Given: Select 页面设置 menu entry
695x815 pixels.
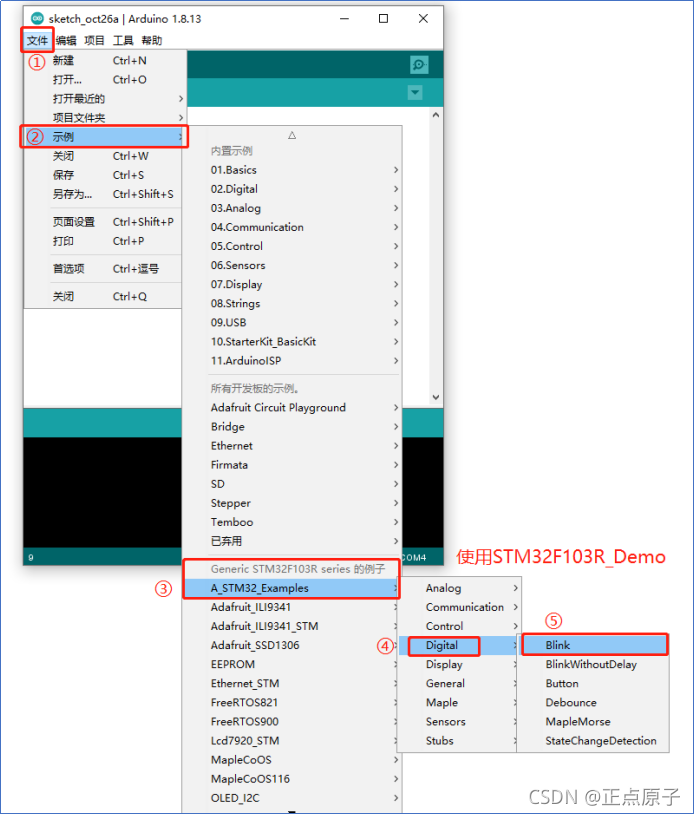Looking at the screenshot, I should (105, 222).
